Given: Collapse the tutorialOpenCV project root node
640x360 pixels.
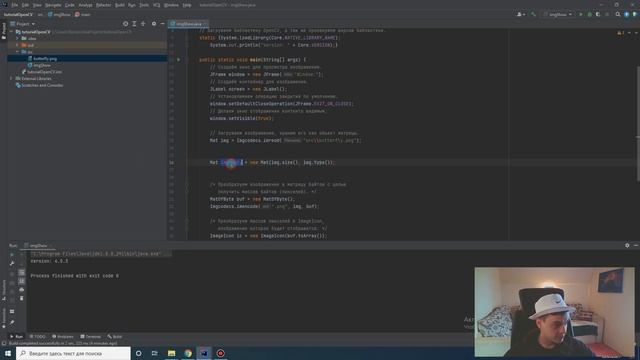Looking at the screenshot, I should click(12, 31).
